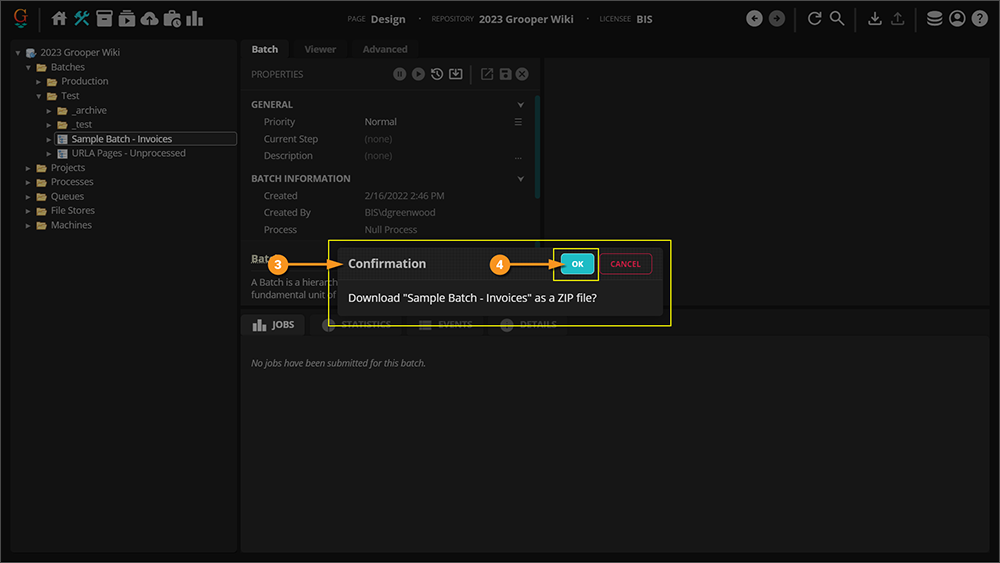The height and width of the screenshot is (563, 1000).
Task: Collapse the 2023 Grooper Wiki root node
Action: pyautogui.click(x=18, y=53)
